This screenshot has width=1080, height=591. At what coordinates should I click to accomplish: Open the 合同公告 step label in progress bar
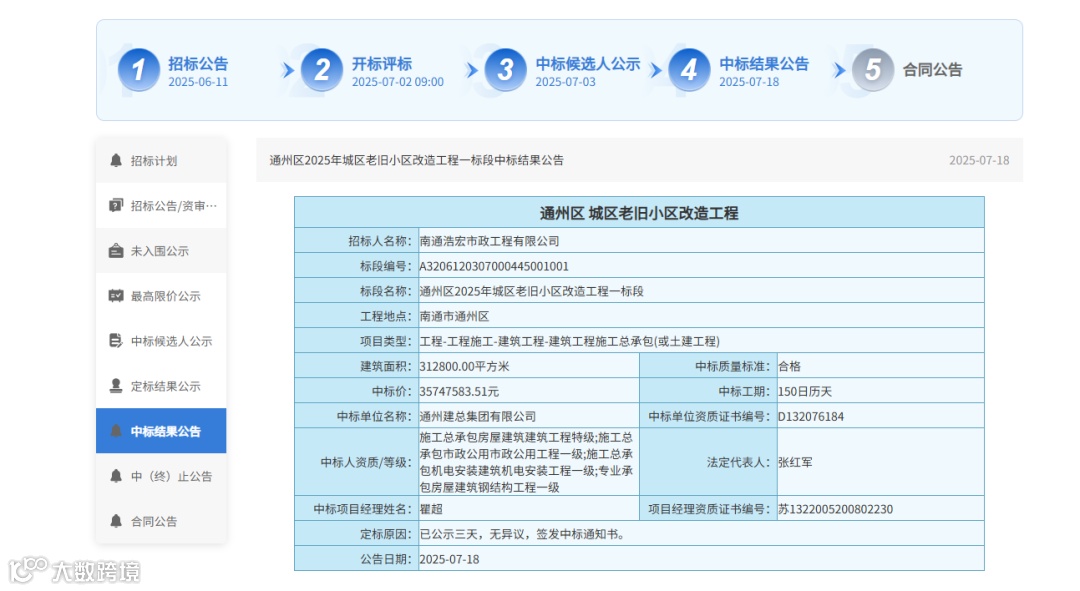pyautogui.click(x=933, y=70)
